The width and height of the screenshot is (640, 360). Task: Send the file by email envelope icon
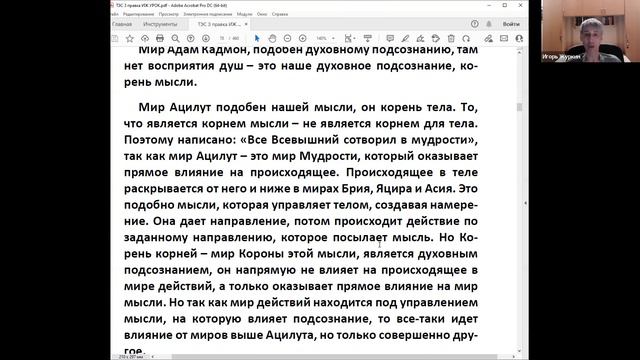504,38
